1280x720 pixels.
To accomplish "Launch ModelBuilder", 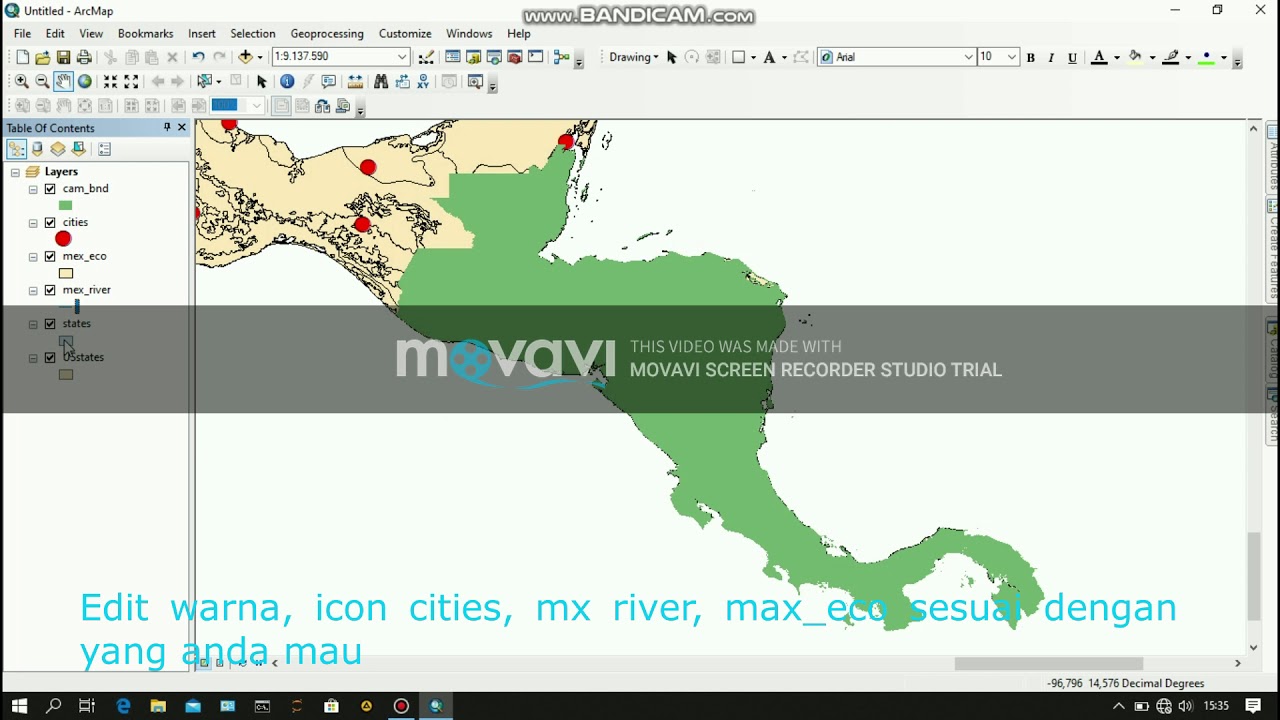I will 561,57.
